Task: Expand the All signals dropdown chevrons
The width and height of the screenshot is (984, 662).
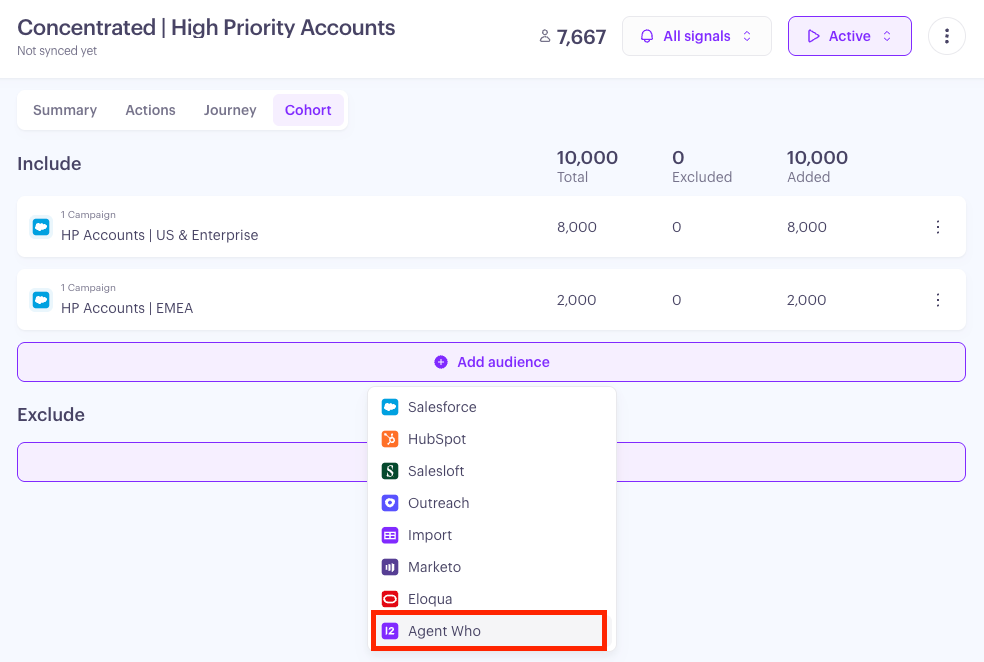Action: point(747,36)
